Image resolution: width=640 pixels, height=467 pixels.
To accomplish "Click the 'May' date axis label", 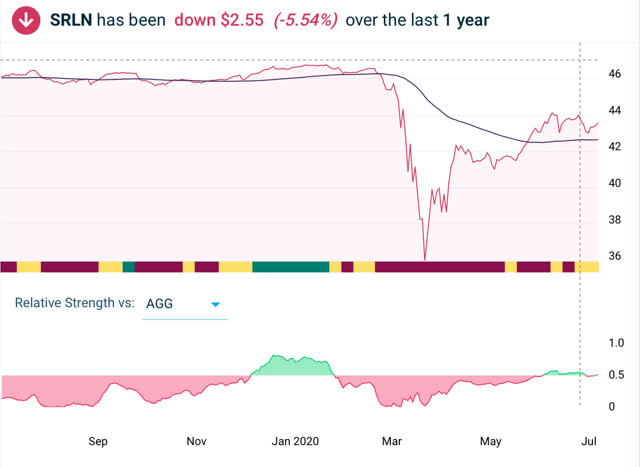I will coord(491,441).
